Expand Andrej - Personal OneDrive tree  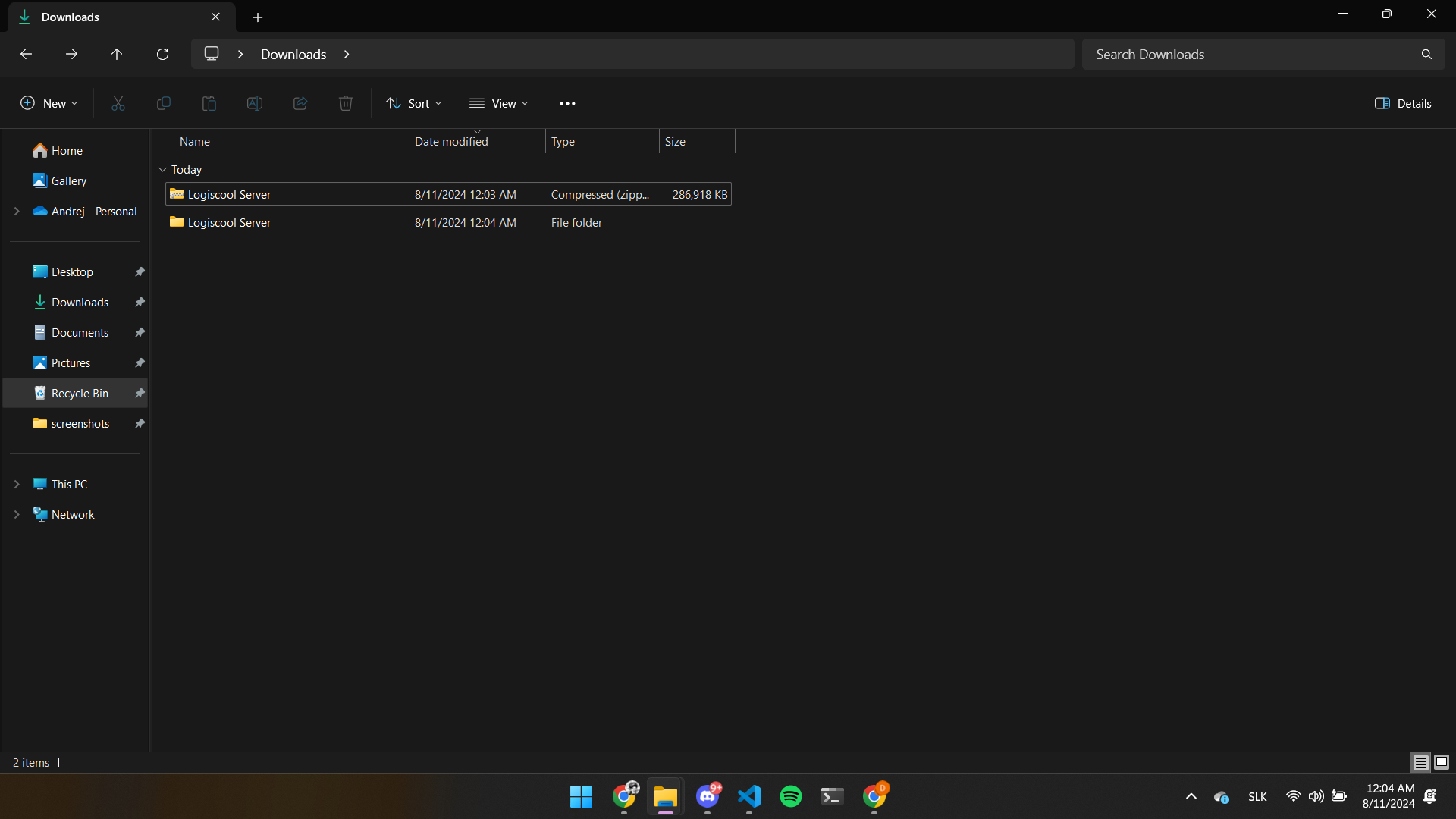click(x=17, y=211)
